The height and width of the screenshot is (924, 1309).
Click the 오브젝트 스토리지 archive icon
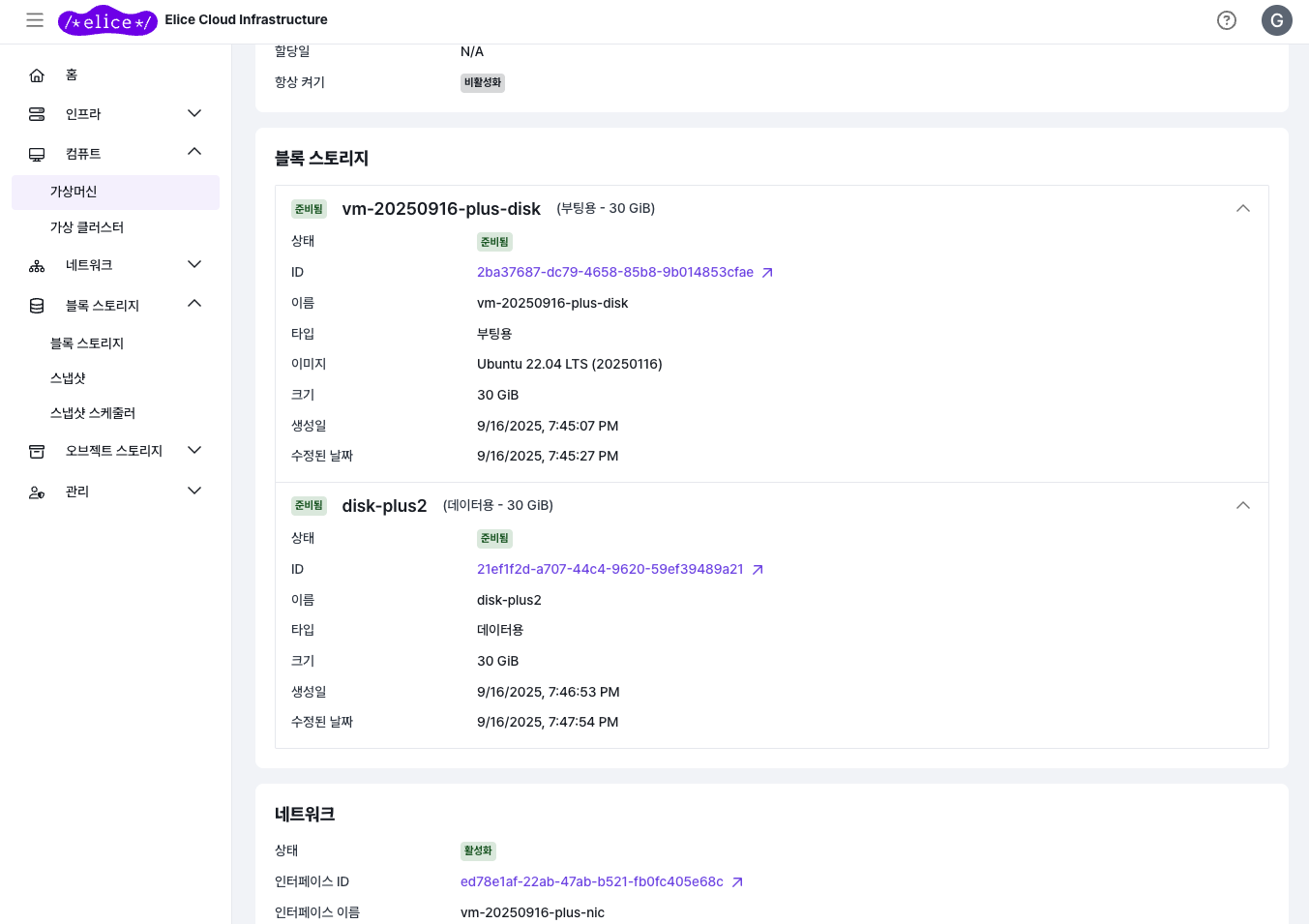[37, 451]
